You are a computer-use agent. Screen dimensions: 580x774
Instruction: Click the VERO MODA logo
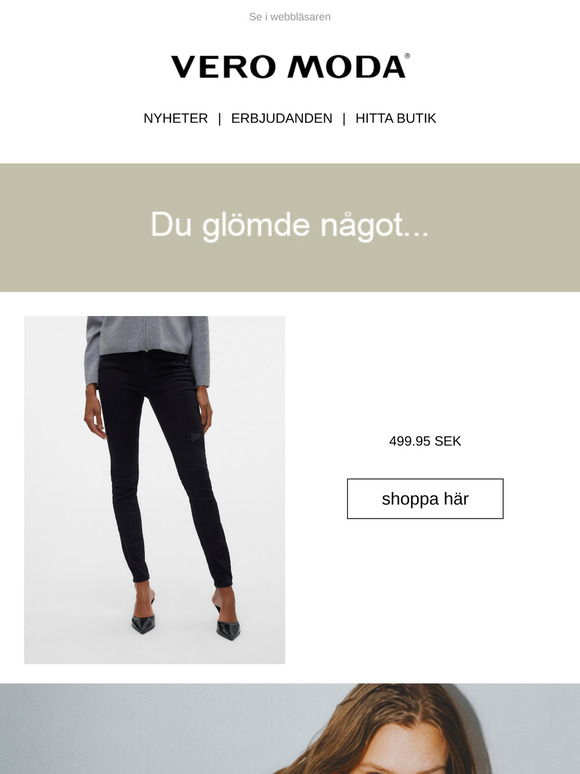pyautogui.click(x=290, y=67)
